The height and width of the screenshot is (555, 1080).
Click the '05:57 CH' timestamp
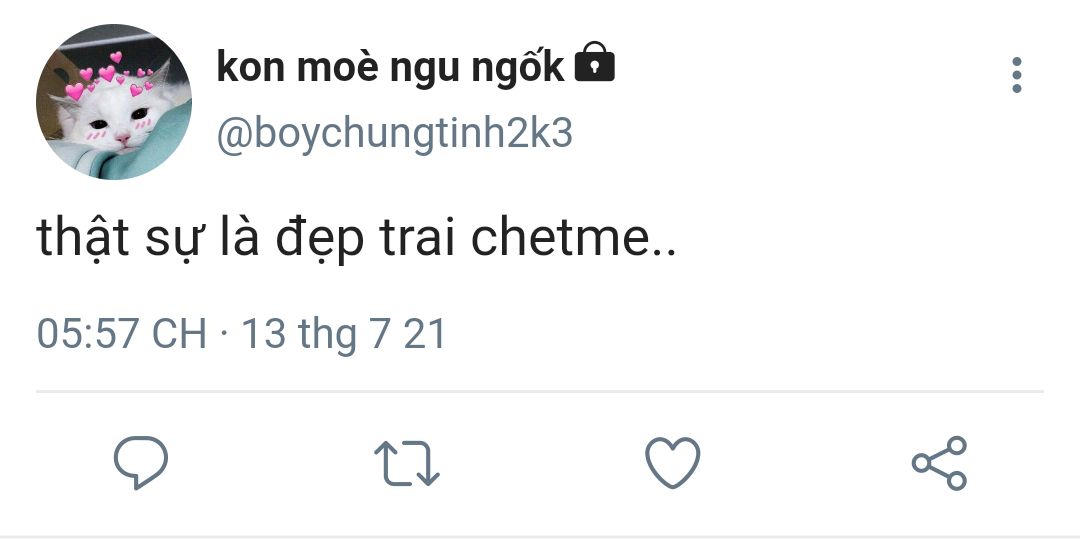tap(122, 334)
